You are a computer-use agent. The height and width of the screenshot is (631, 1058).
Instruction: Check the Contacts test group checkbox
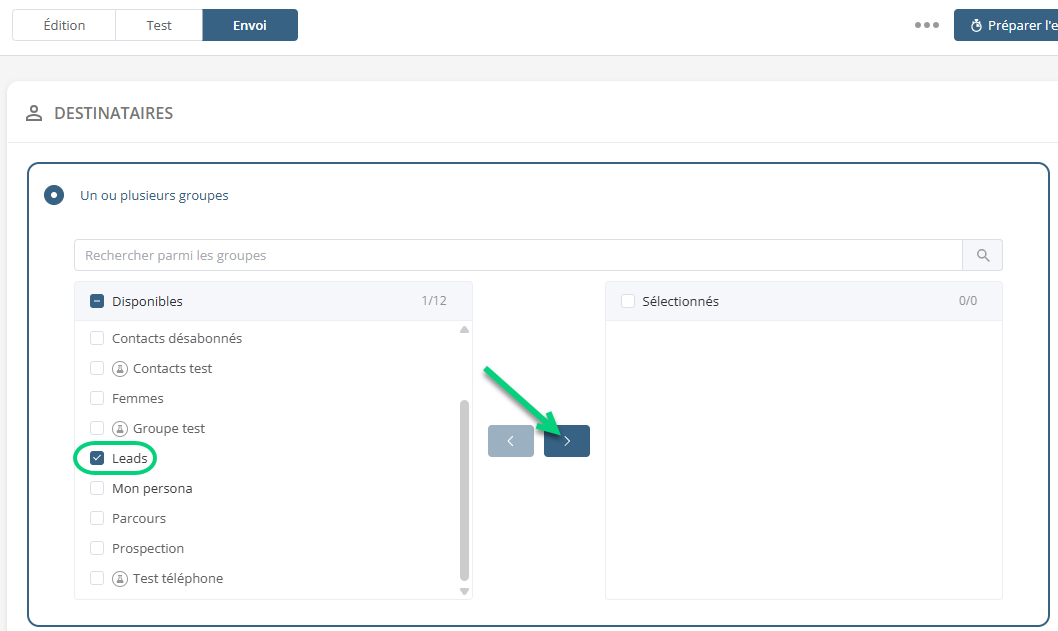tap(97, 368)
